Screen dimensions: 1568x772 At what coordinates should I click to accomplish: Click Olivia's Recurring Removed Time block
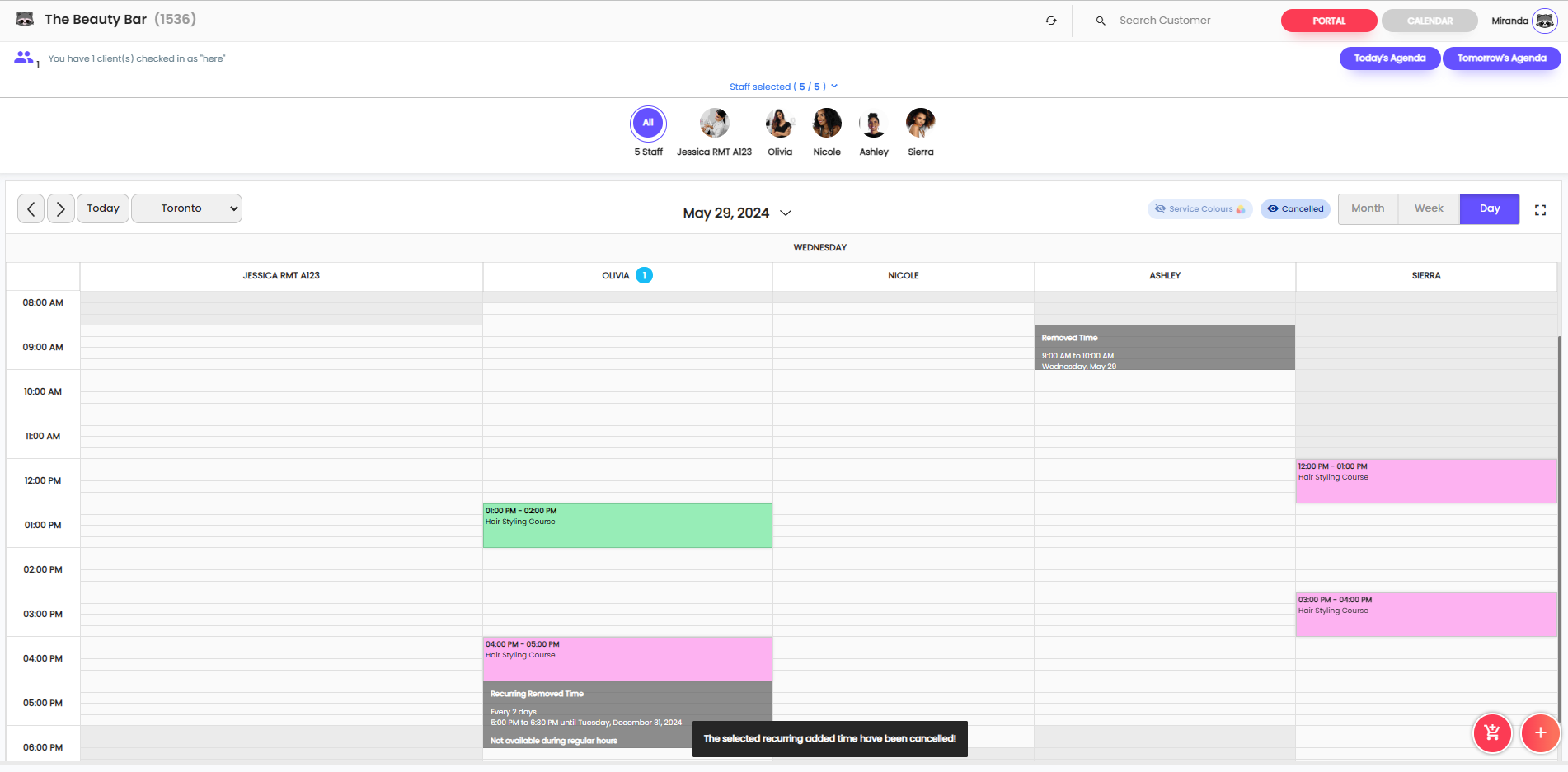(x=627, y=714)
